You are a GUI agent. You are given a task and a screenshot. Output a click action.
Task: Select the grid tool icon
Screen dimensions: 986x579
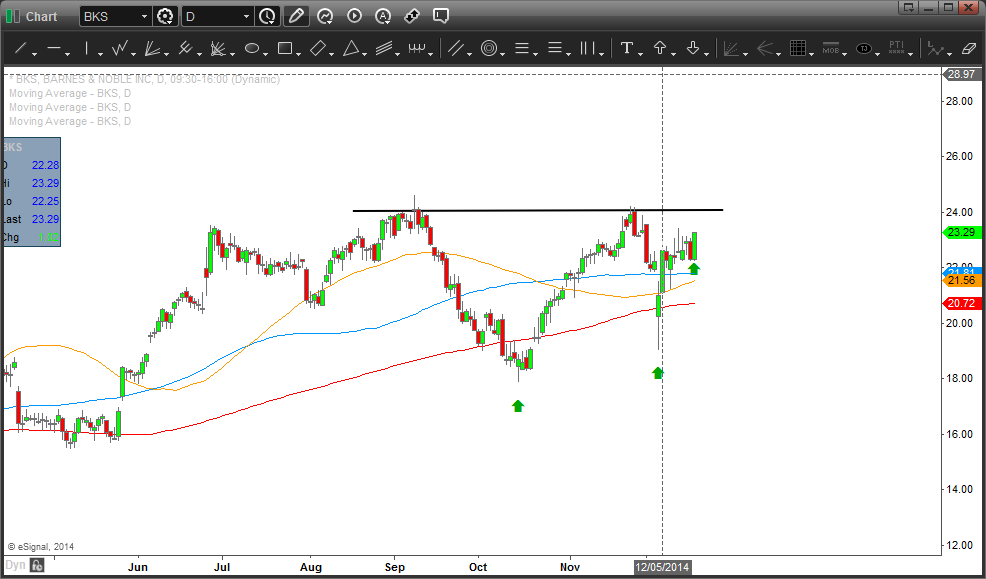[x=798, y=48]
